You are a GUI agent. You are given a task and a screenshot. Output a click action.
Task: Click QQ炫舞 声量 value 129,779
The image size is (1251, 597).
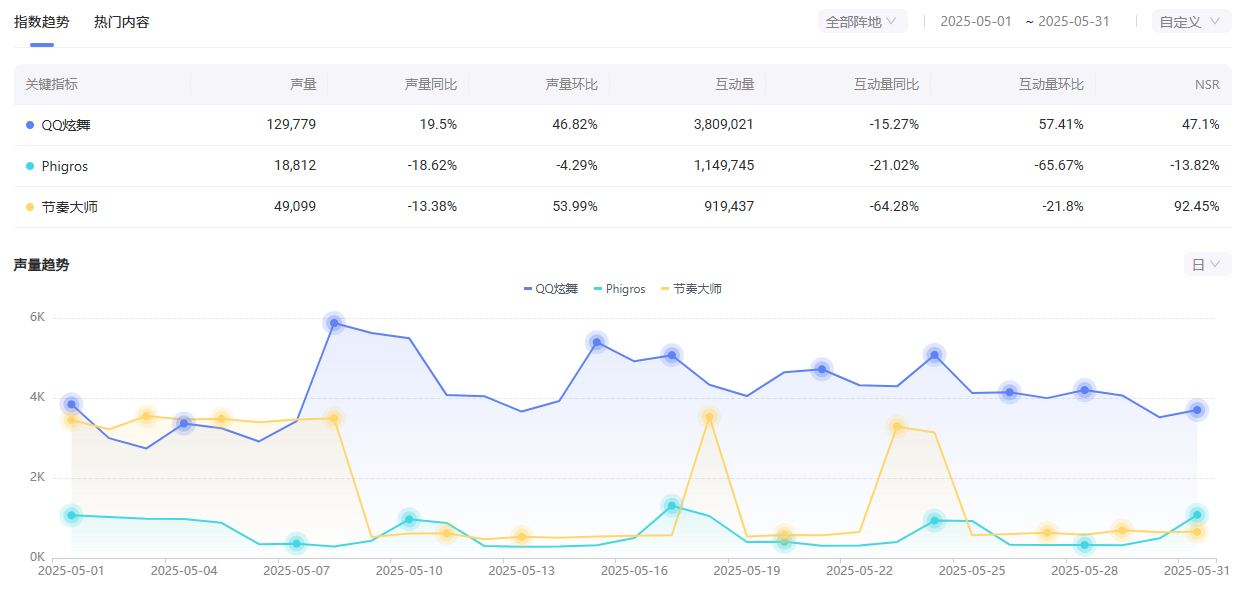pos(292,125)
